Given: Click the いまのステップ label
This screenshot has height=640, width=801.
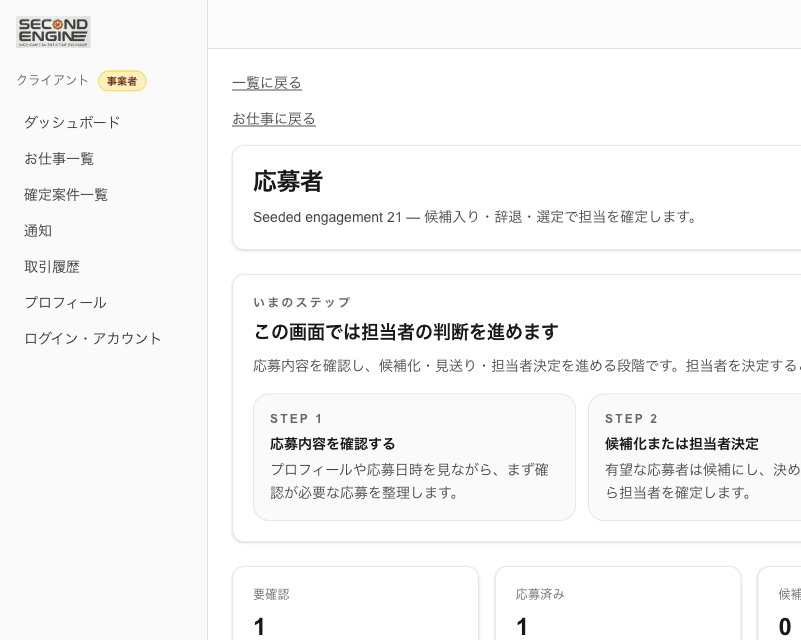Looking at the screenshot, I should coord(302,302).
